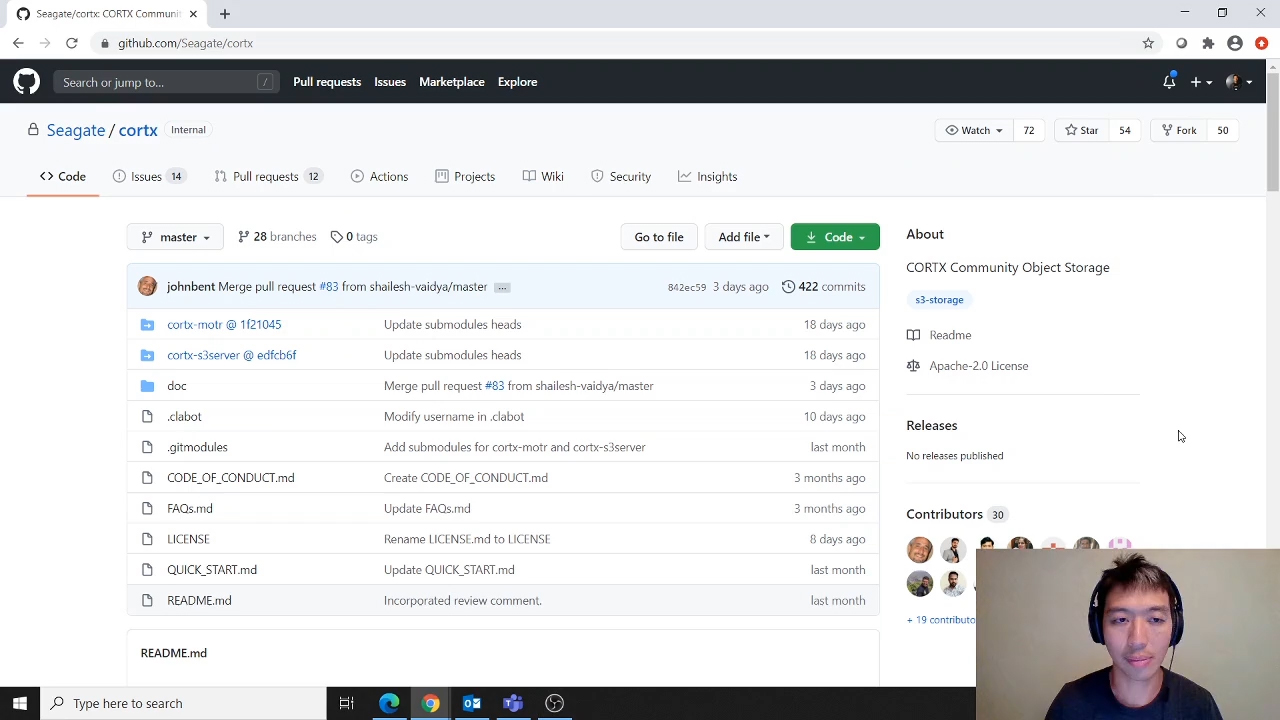Open pull request #83 in doc row

(494, 386)
